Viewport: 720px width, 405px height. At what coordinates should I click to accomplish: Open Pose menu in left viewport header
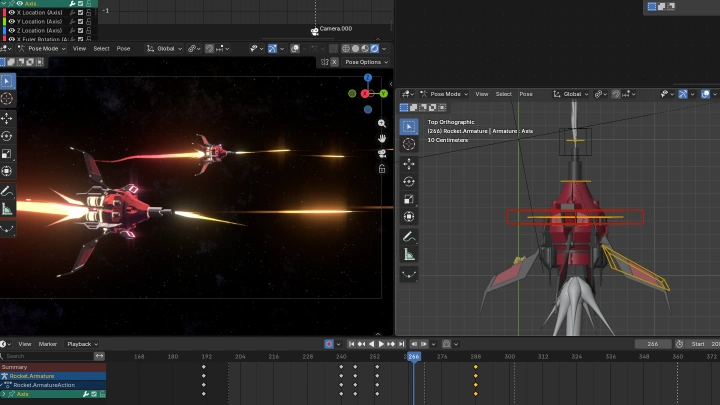(x=123, y=49)
